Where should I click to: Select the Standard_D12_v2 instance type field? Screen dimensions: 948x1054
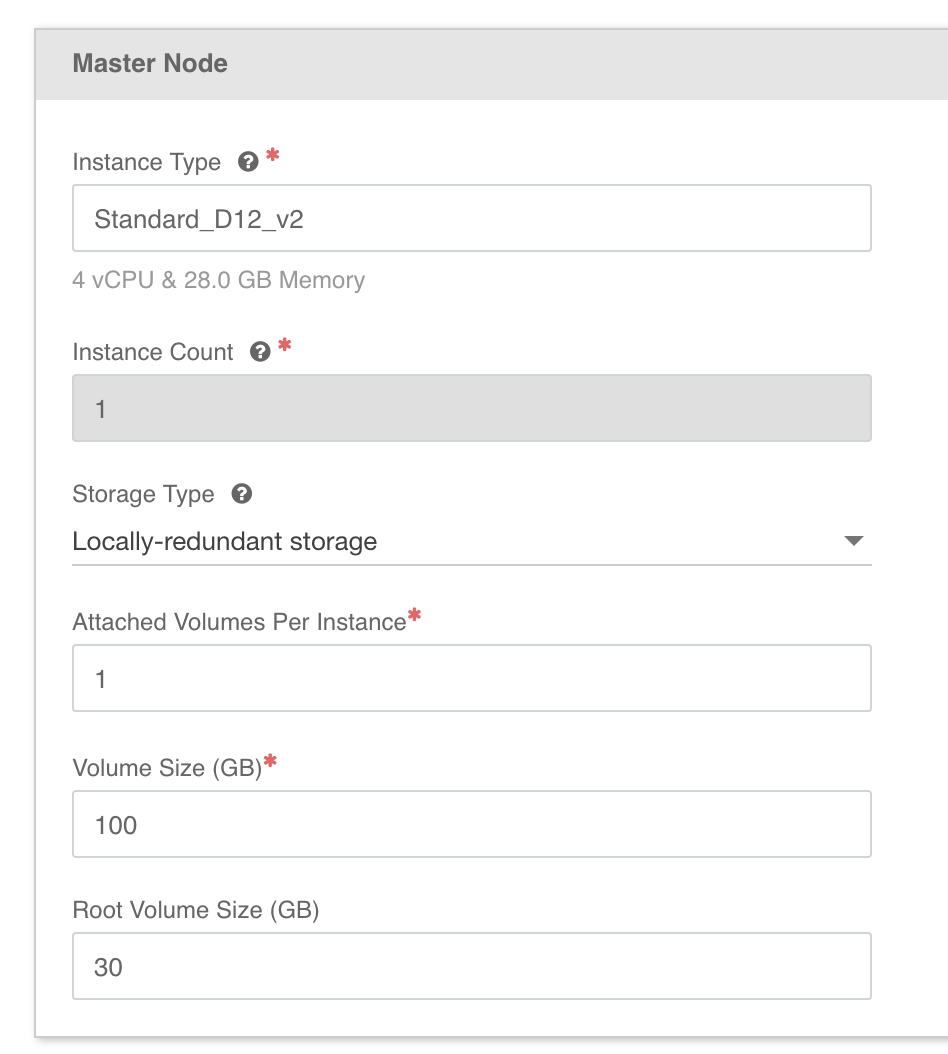coord(470,218)
